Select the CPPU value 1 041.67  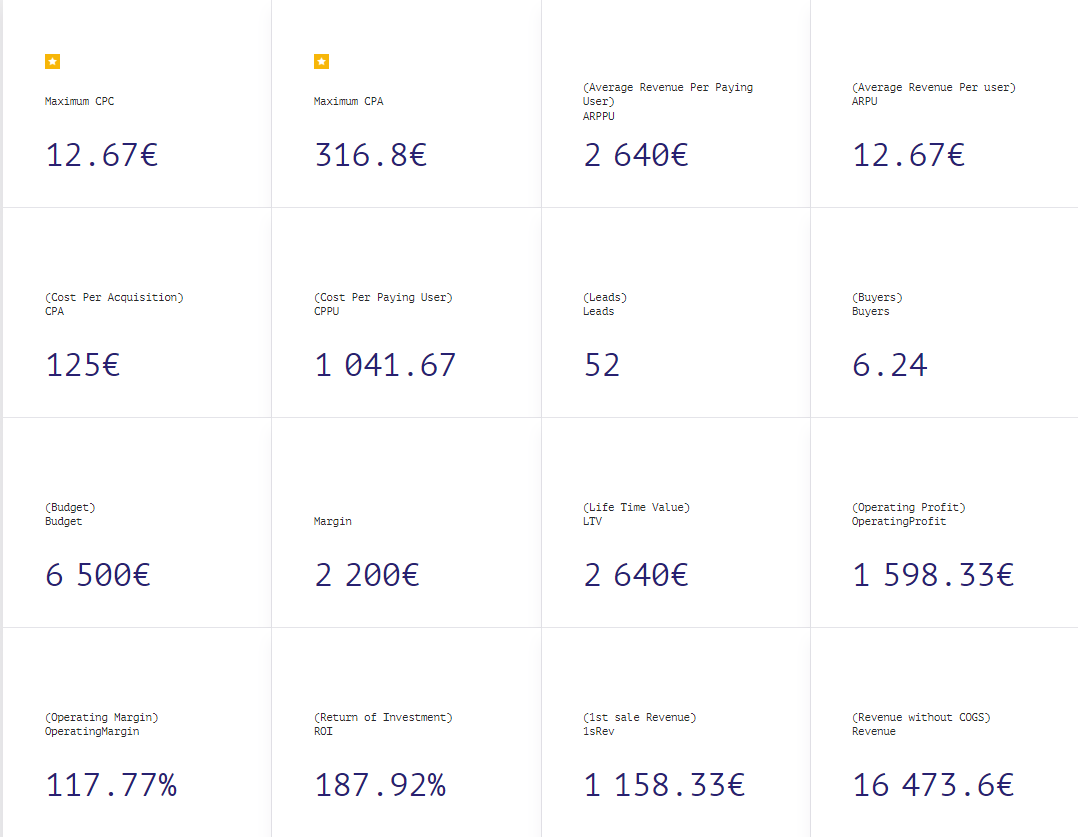385,365
